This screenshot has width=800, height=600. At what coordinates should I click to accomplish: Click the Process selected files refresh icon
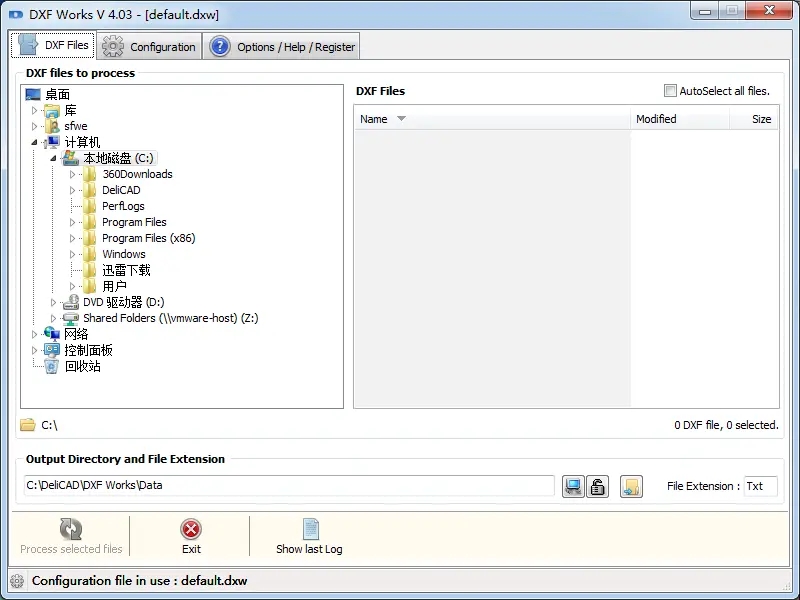[71, 529]
